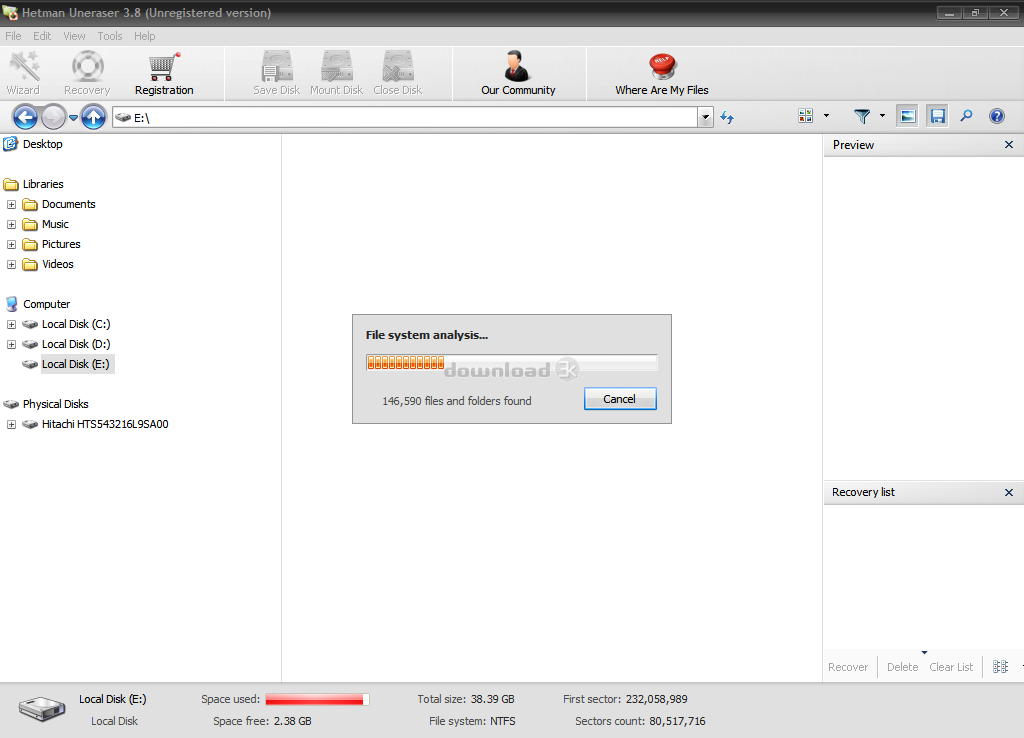Select the Libraries node

pyautogui.click(x=43, y=184)
